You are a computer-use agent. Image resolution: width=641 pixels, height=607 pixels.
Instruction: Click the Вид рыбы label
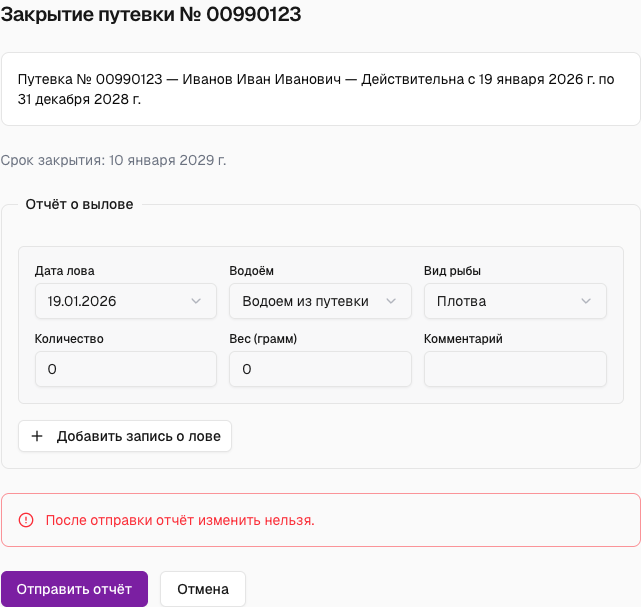click(452, 271)
